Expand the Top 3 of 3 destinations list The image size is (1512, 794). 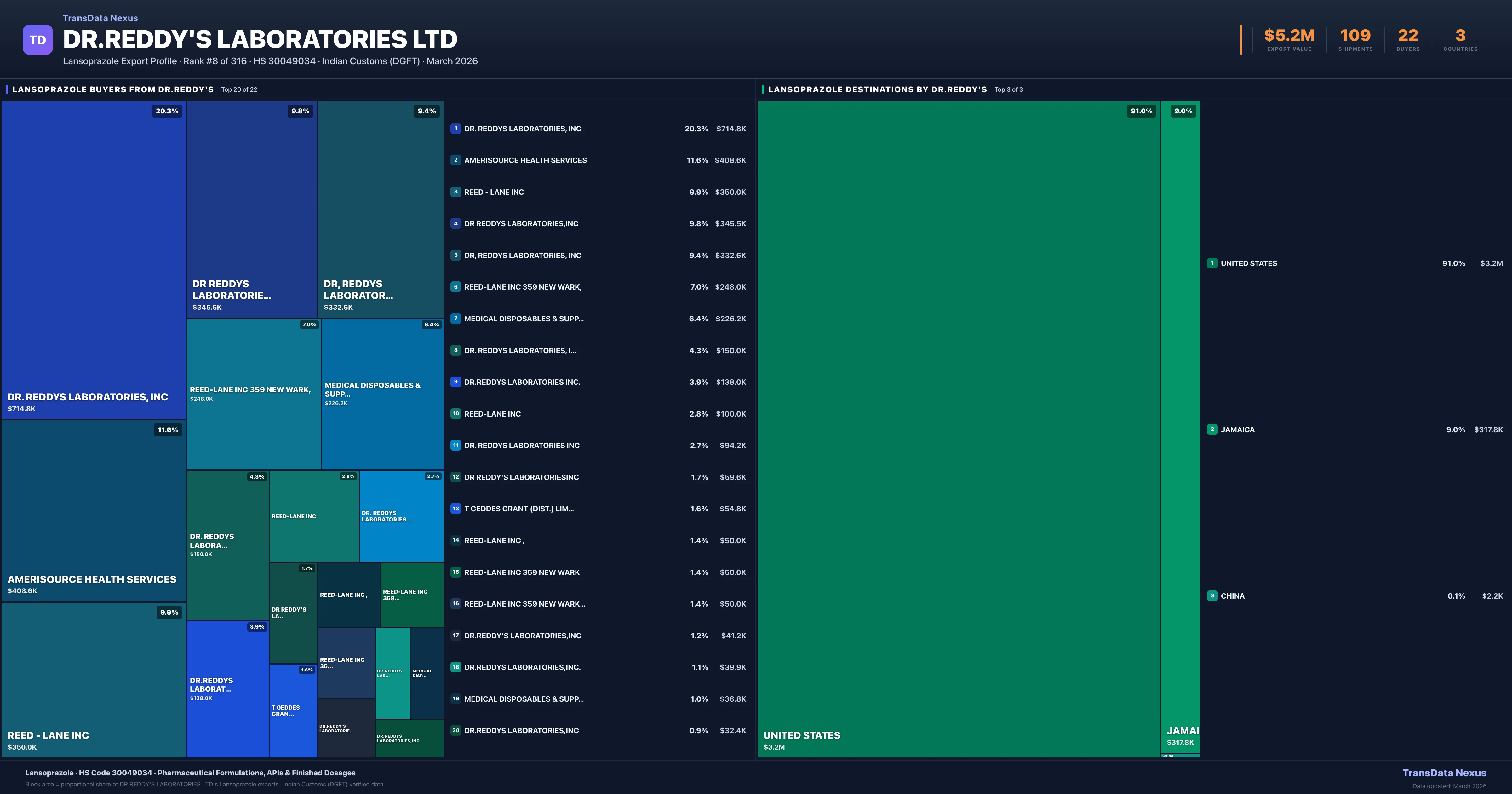coord(1008,89)
